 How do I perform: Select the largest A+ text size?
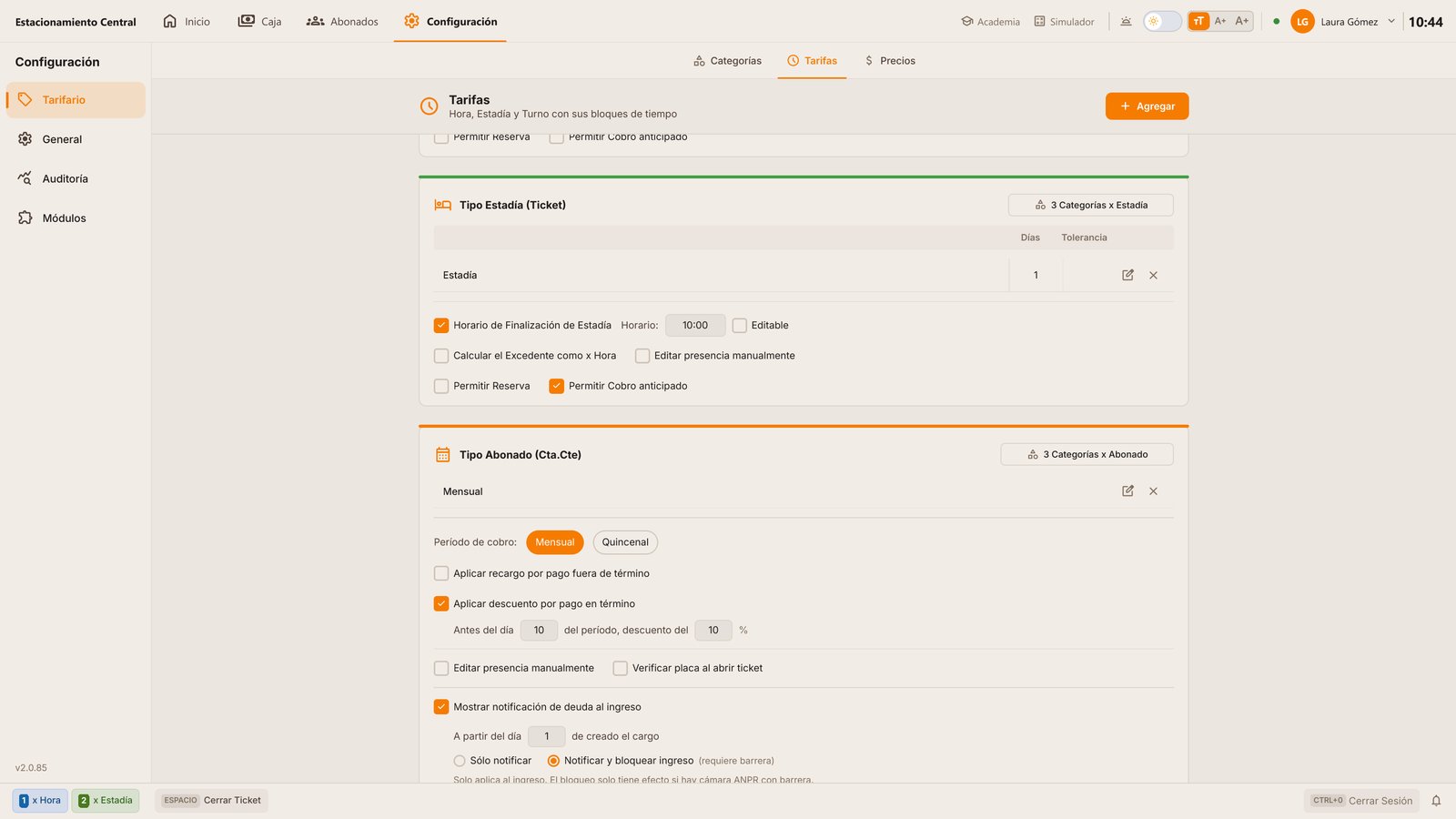1242,21
